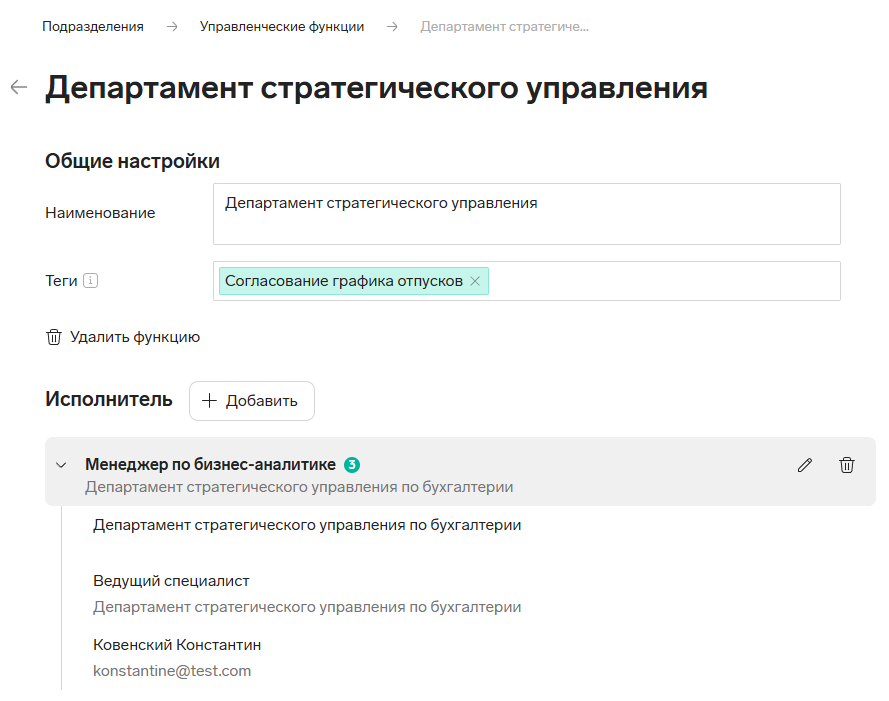Click the konstantine@test.com email
This screenshot has width=889, height=701.
tap(172, 671)
